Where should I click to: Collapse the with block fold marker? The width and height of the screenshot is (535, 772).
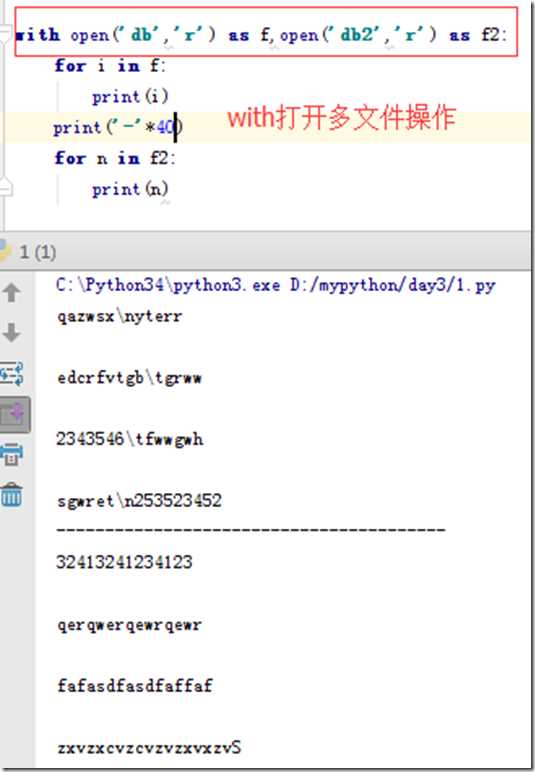[4, 34]
